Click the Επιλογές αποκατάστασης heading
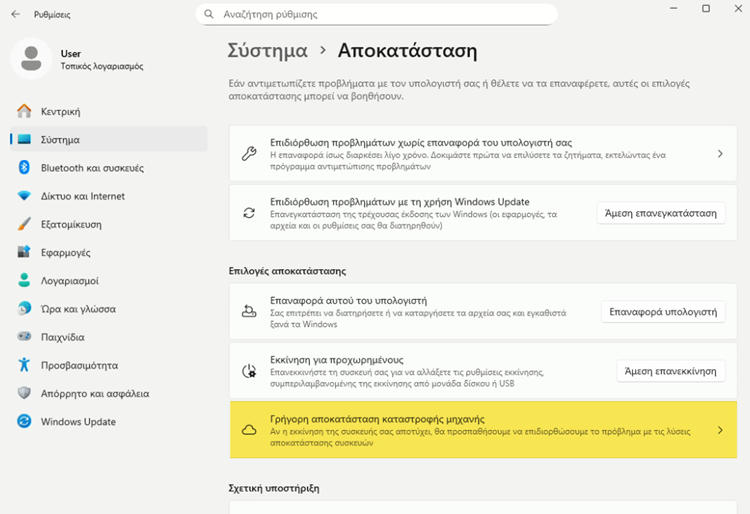The width and height of the screenshot is (750, 514). pos(287,271)
